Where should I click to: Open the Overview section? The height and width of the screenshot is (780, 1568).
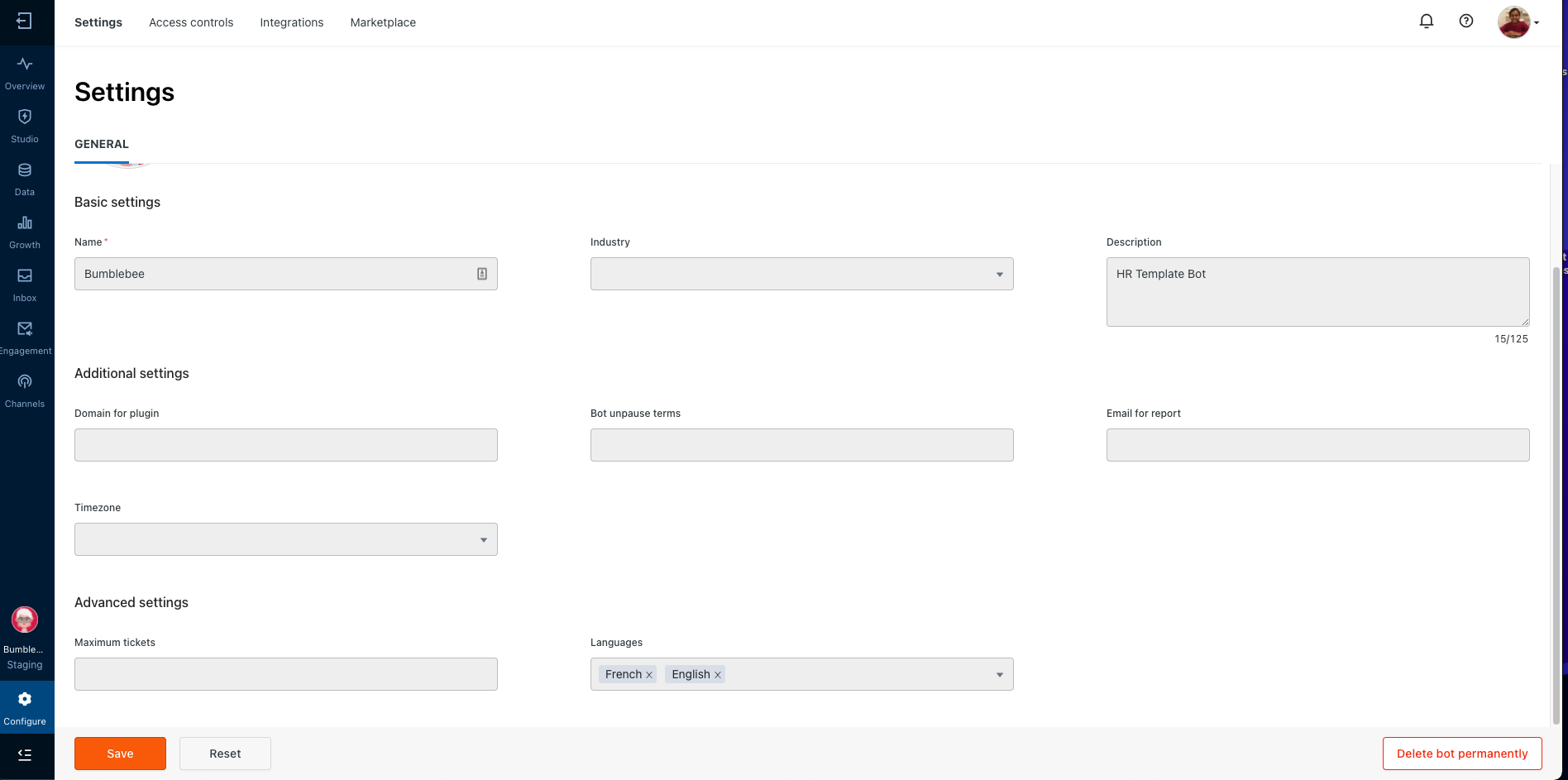coord(25,73)
